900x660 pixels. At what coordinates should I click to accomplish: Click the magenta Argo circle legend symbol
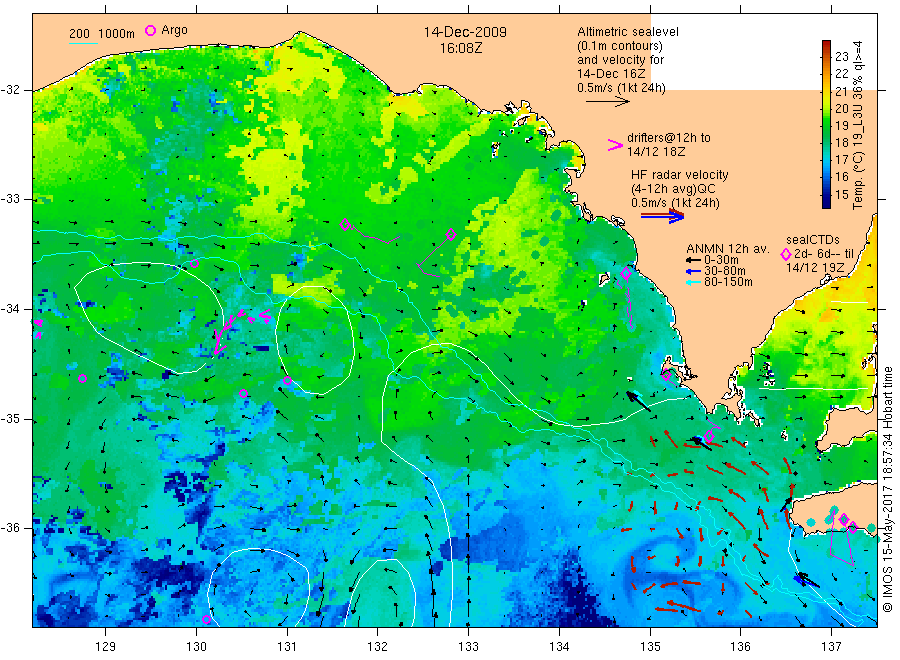150,30
